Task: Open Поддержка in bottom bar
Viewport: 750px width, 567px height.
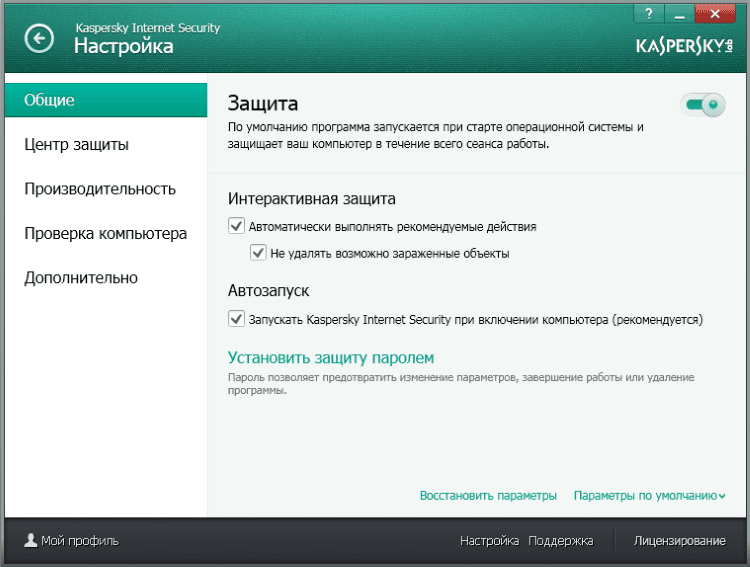Action: click(x=561, y=541)
